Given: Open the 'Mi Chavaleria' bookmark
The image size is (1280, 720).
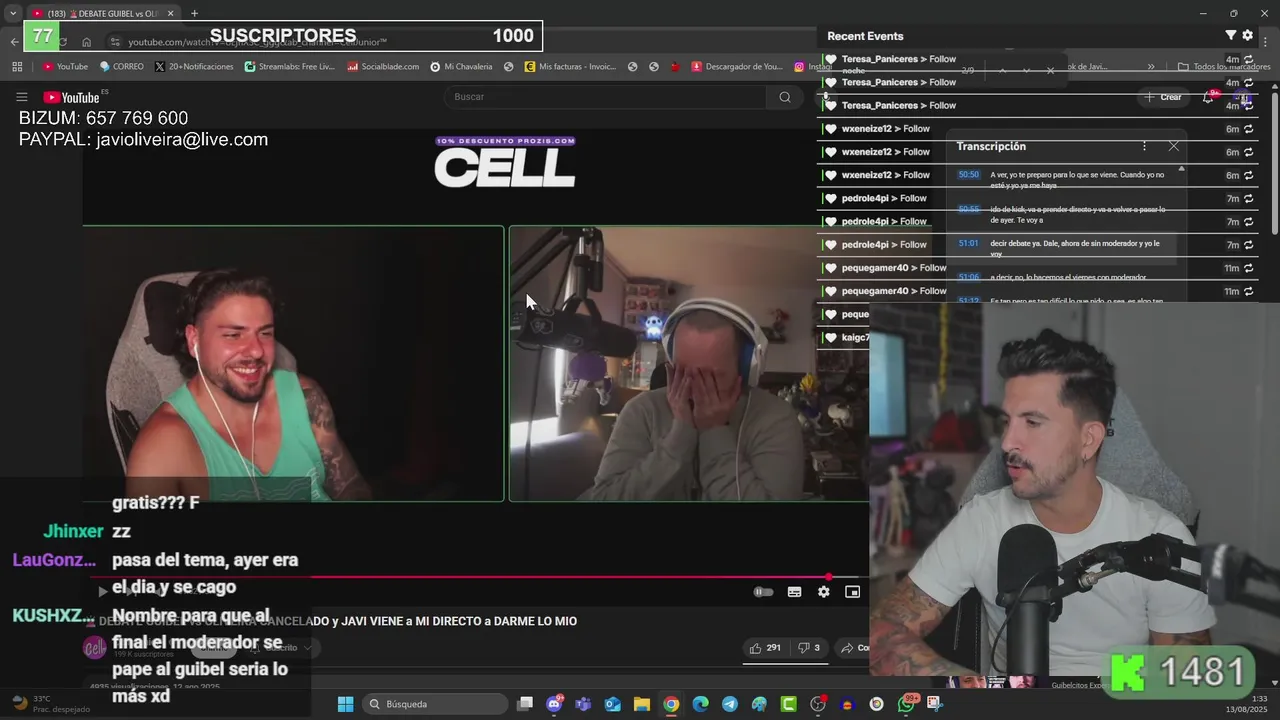Looking at the screenshot, I should (x=461, y=67).
